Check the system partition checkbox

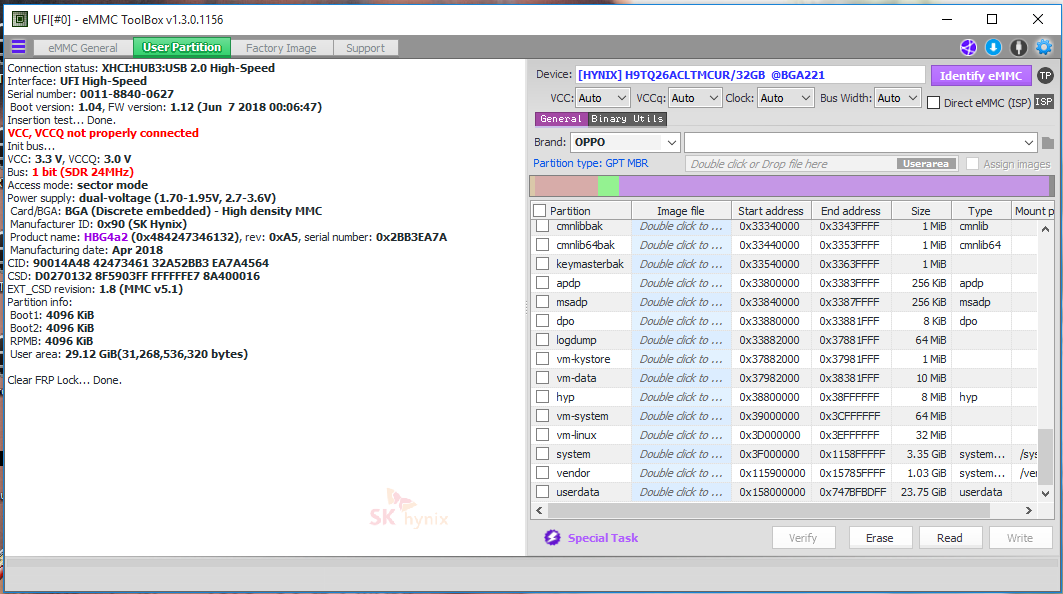click(542, 454)
